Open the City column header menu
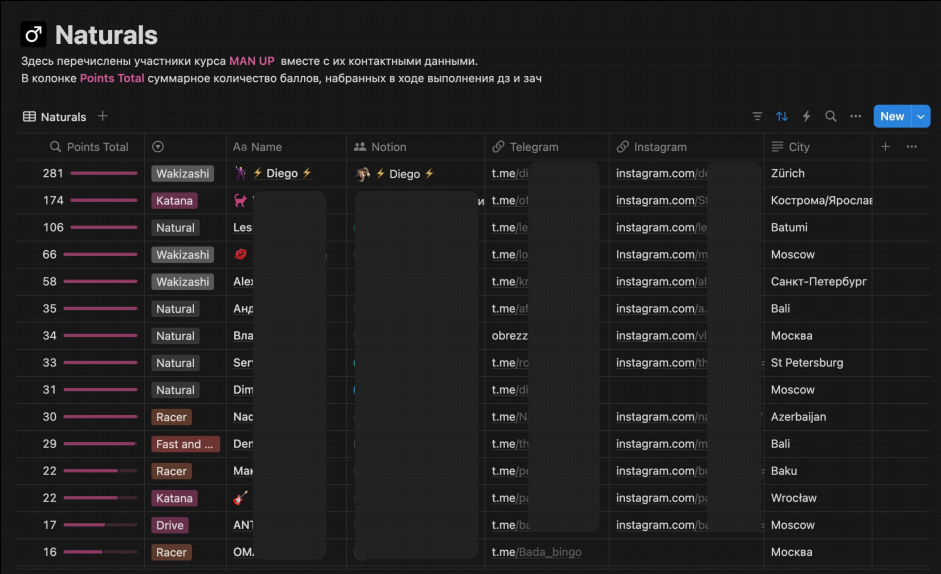Screen dimensions: 941x574 pyautogui.click(x=798, y=147)
